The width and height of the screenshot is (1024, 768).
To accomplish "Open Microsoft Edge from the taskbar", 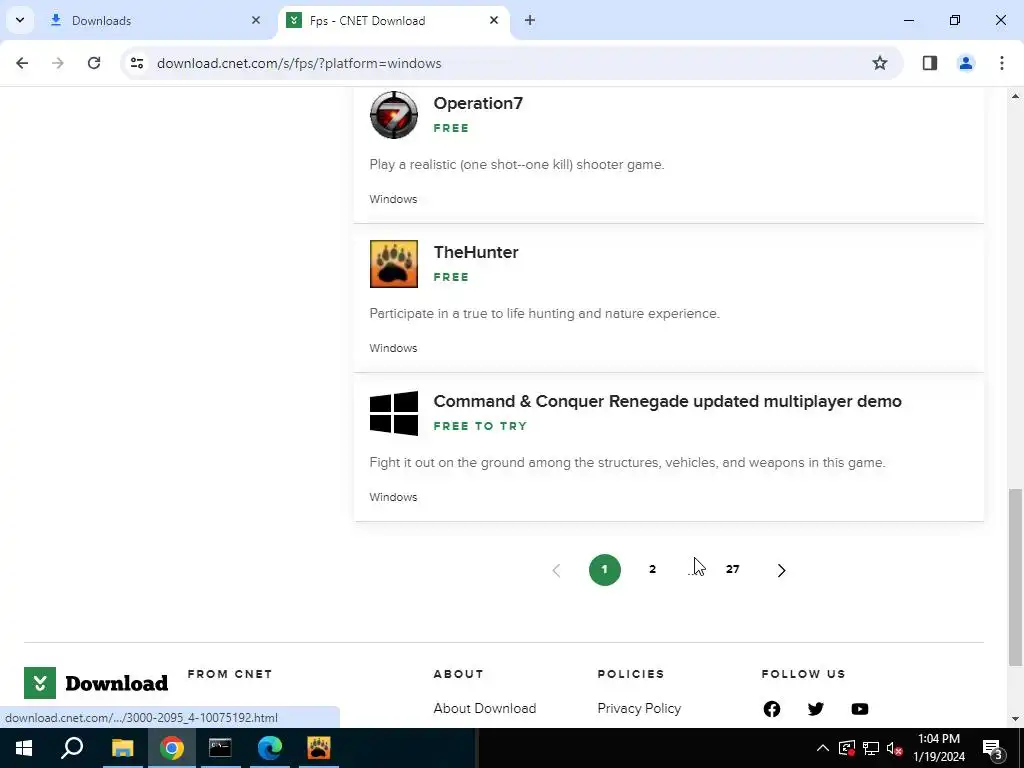I will [269, 748].
